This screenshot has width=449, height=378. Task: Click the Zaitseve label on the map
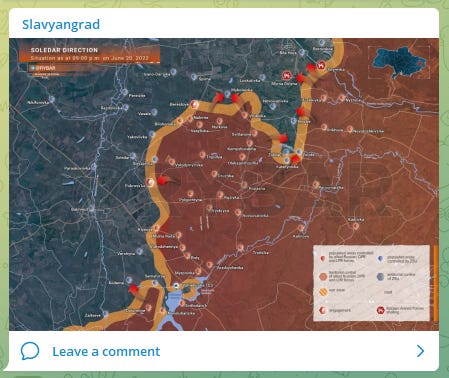point(92,315)
